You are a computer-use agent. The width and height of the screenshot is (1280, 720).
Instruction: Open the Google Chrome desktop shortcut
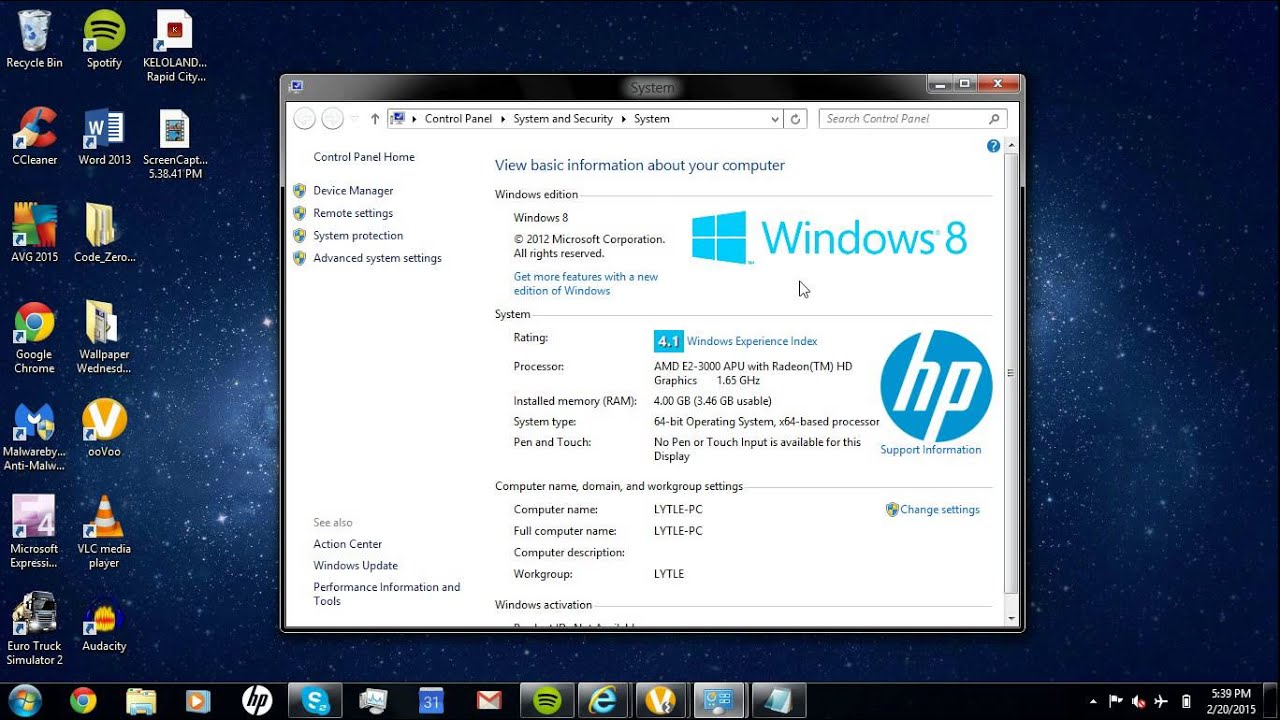(x=34, y=338)
